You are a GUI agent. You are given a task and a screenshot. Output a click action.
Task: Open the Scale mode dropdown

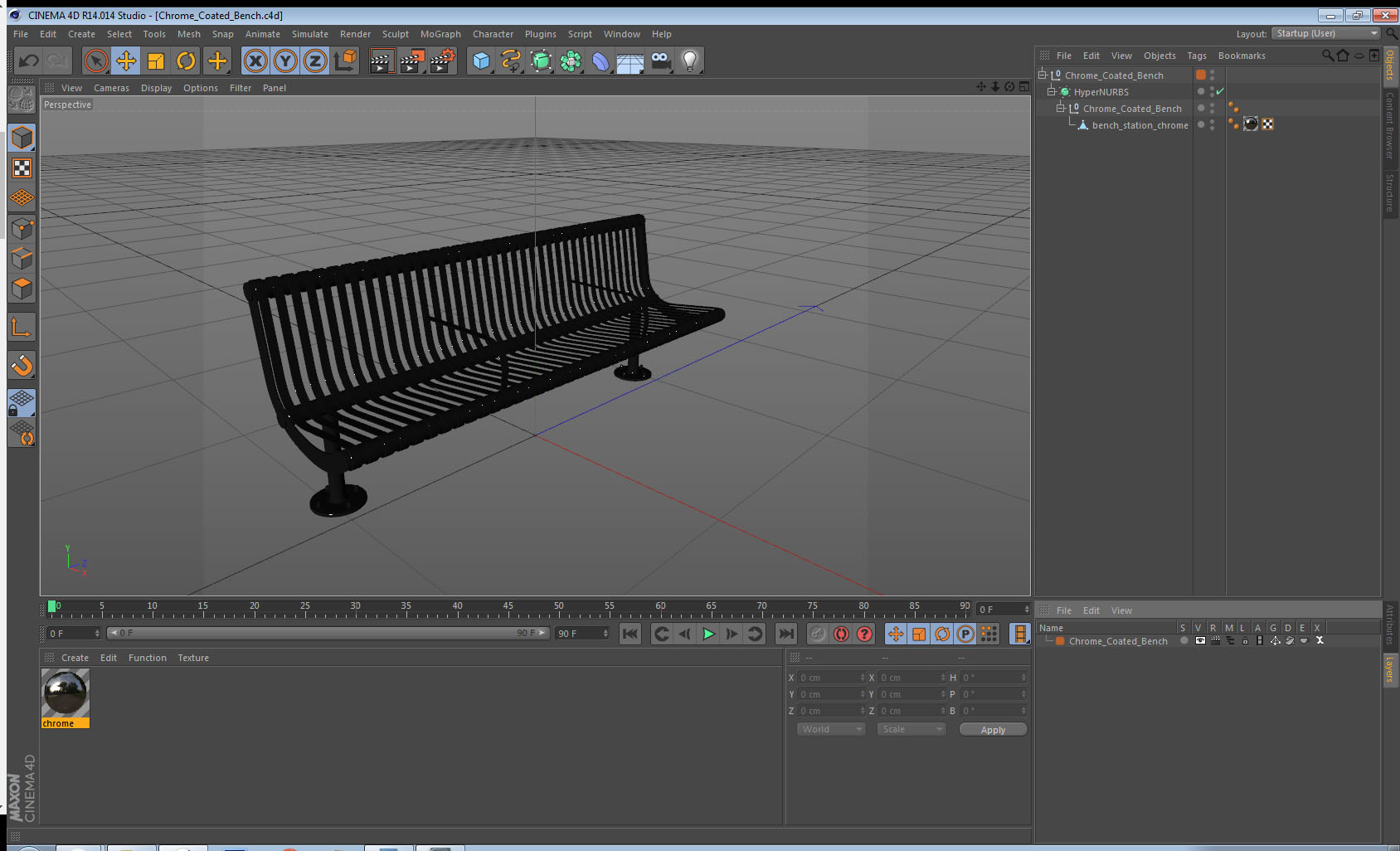tap(911, 729)
